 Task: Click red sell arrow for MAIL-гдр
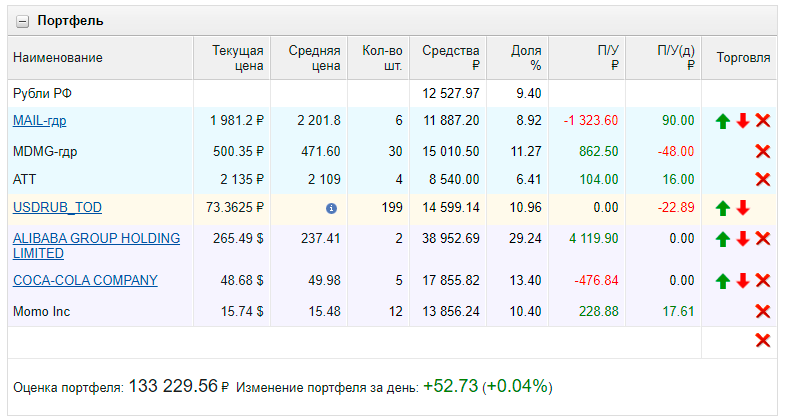coord(743,121)
